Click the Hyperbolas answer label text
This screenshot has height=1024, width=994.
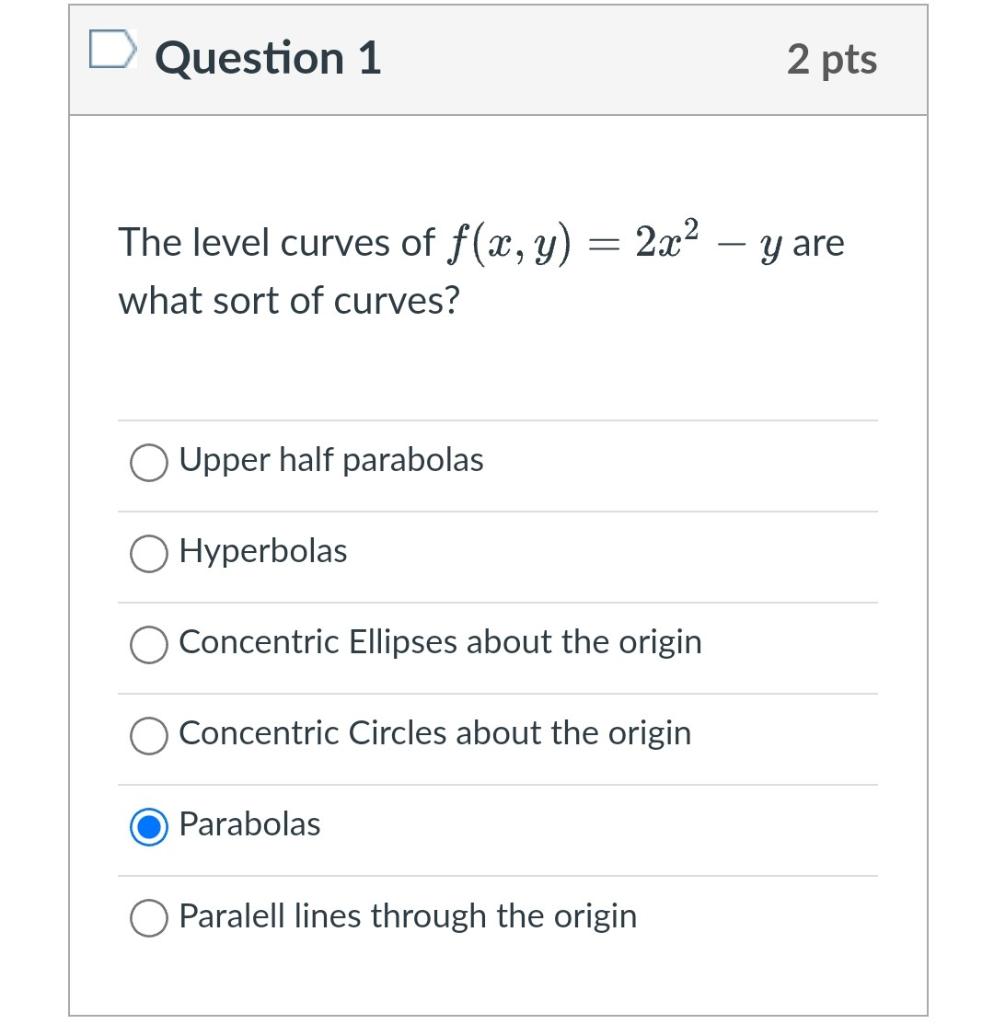coord(262,551)
